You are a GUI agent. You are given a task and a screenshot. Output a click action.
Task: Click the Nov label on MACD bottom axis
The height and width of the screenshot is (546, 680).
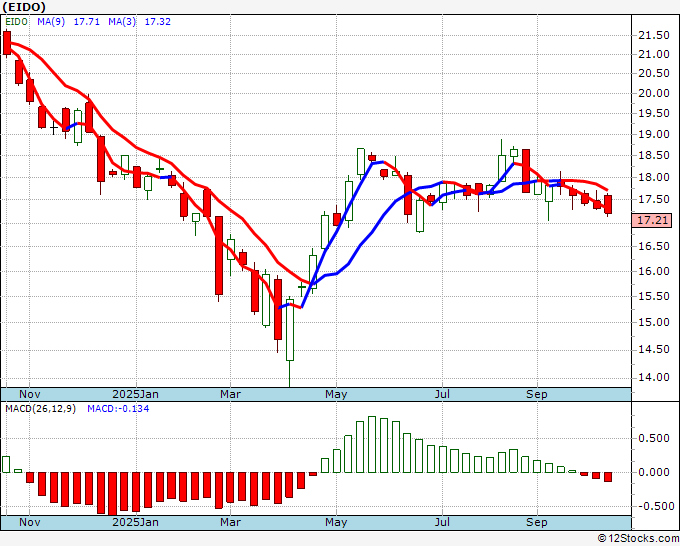coord(30,522)
